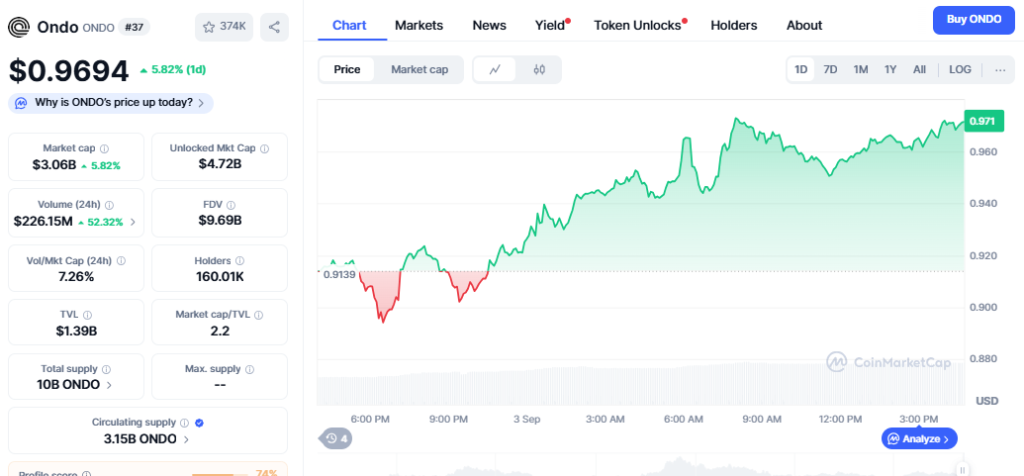Open the About tab

pyautogui.click(x=804, y=25)
